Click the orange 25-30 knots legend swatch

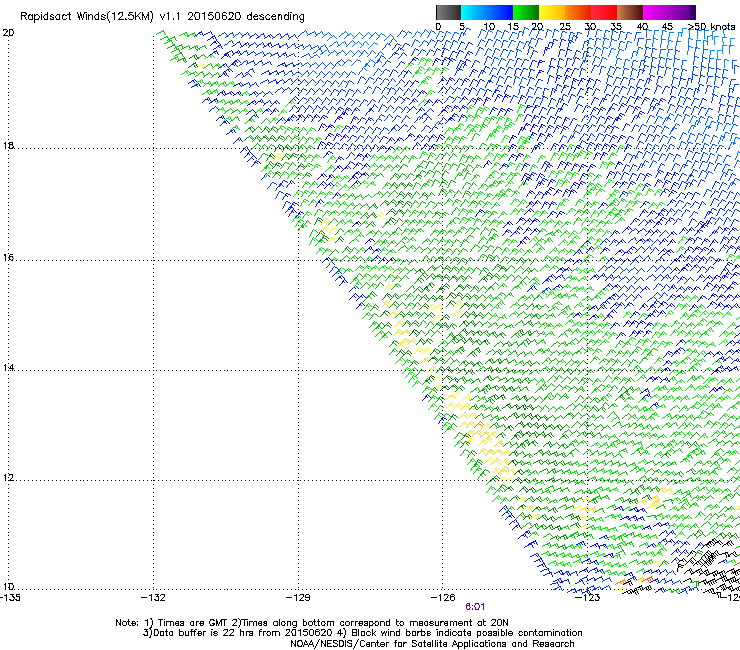click(x=578, y=12)
